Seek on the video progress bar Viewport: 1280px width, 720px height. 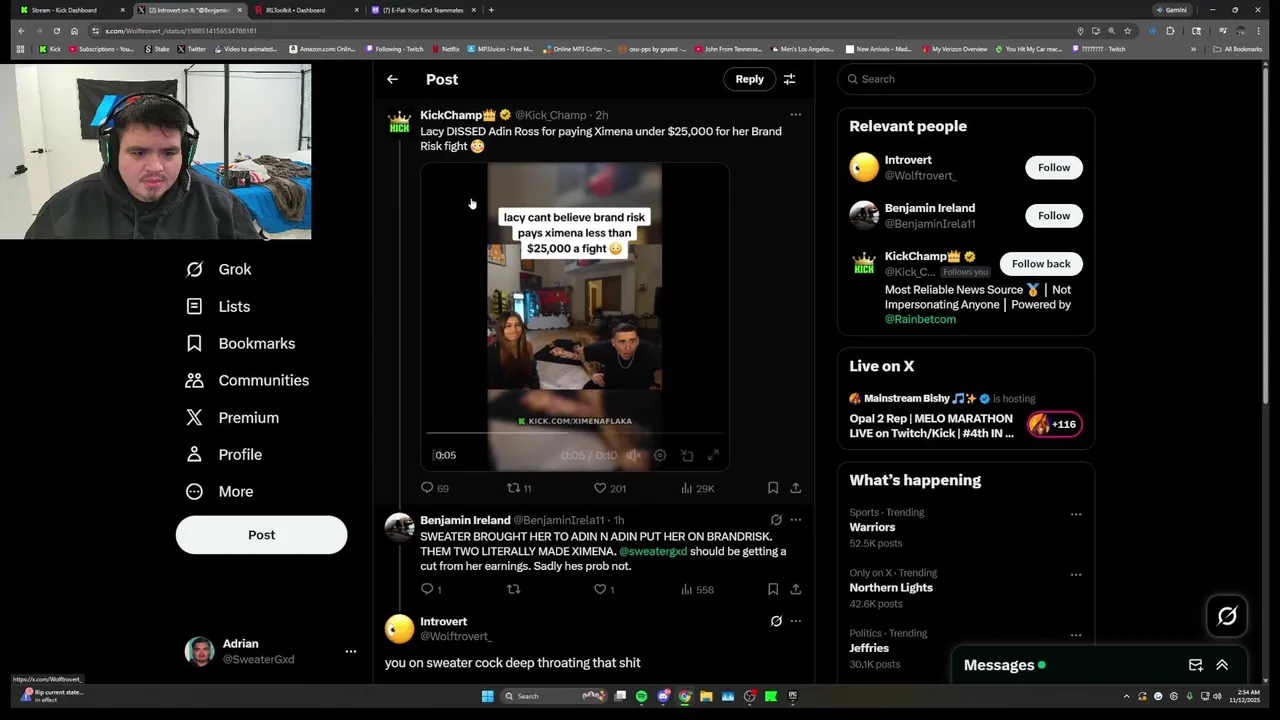[x=574, y=433]
